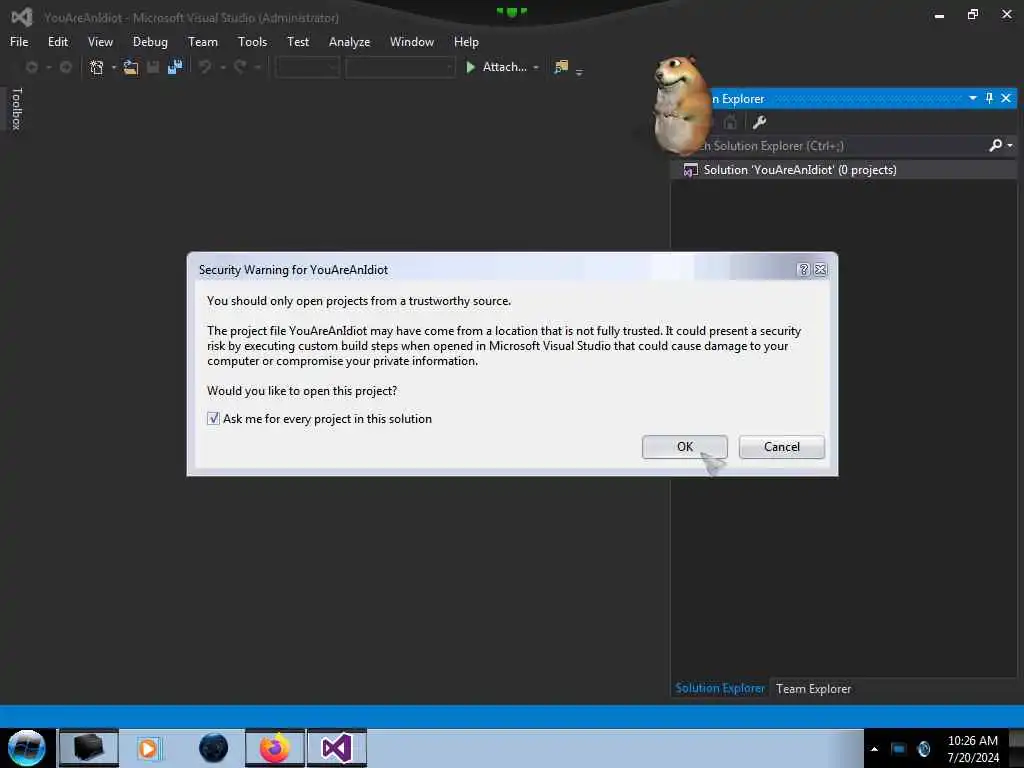Open the black folder app in the taskbar

[89, 748]
